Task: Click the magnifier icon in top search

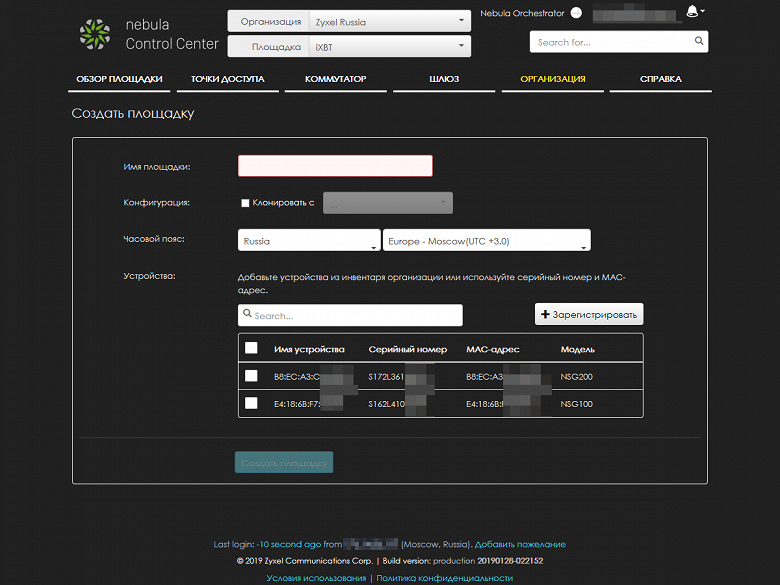Action: click(699, 41)
